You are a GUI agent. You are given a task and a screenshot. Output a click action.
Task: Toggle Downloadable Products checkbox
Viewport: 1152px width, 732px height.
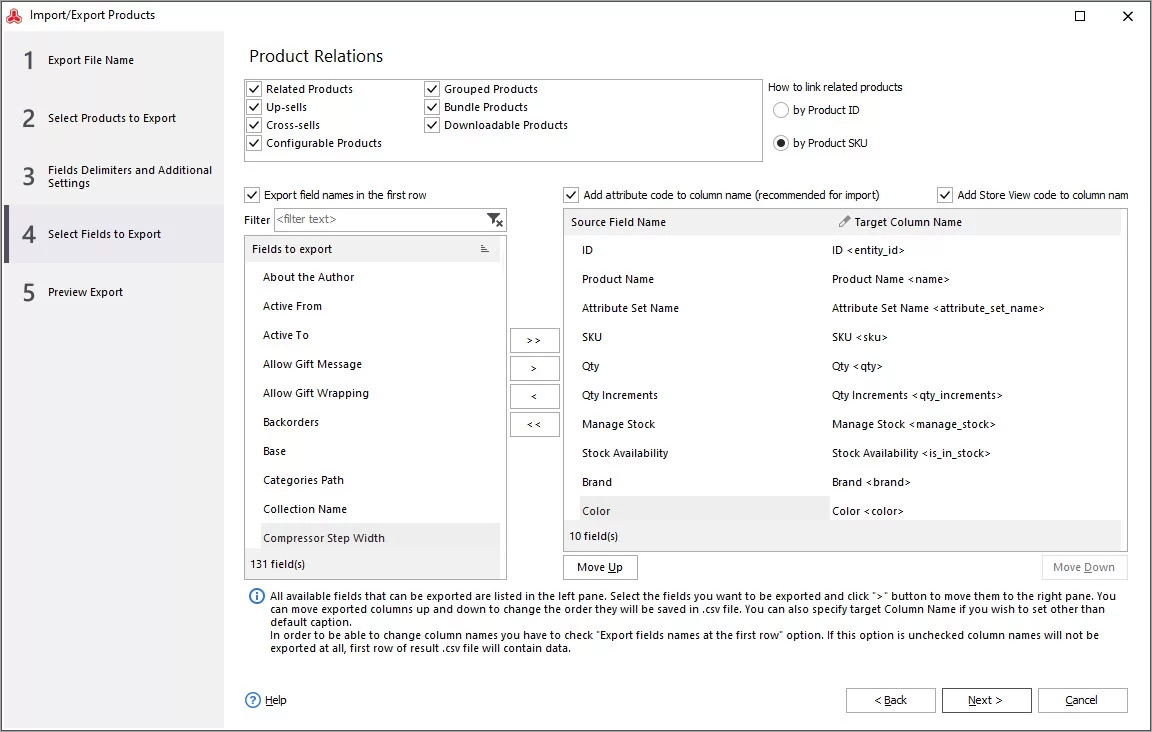coord(432,125)
